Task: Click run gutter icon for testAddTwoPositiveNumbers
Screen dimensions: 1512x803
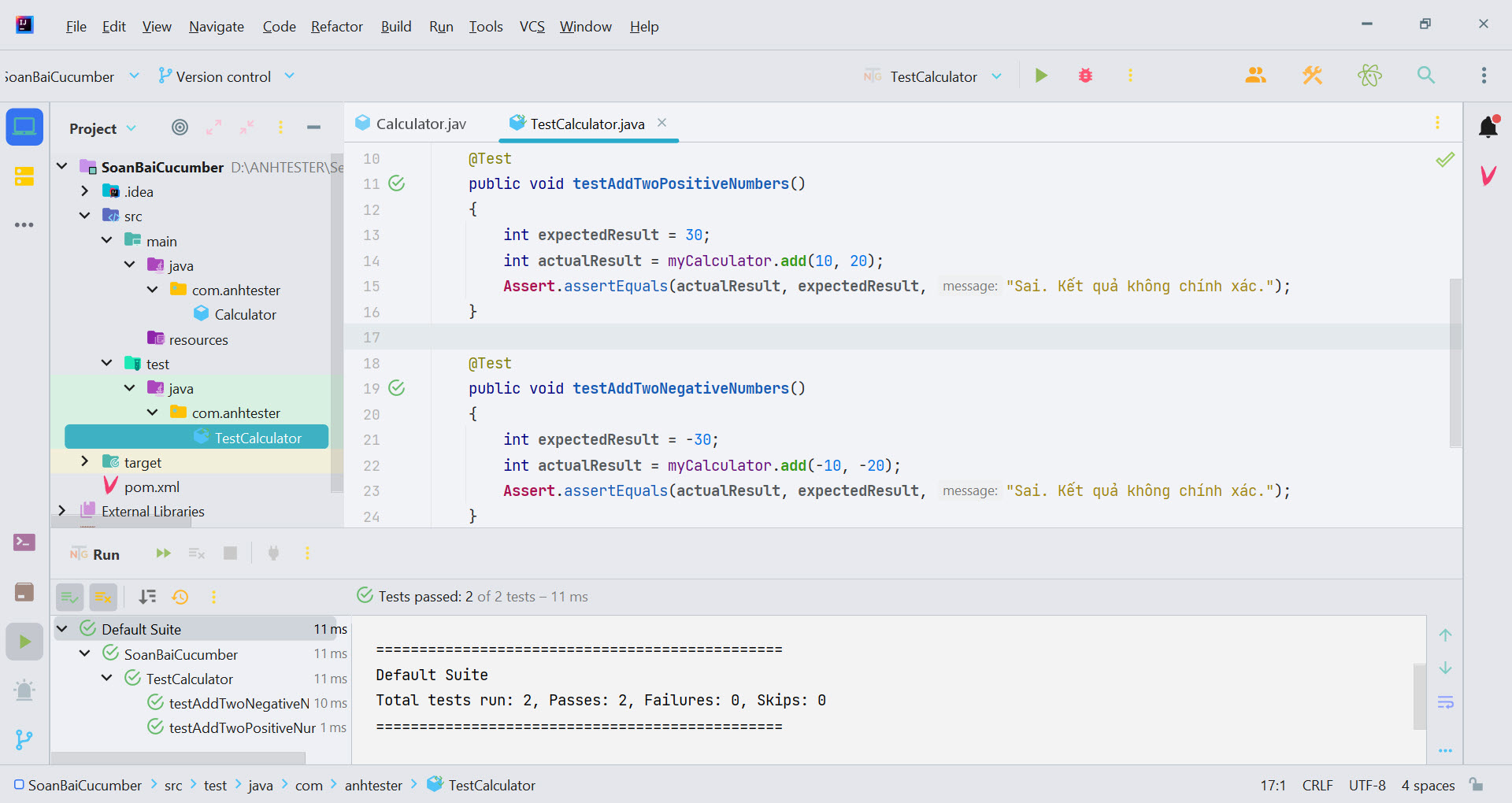Action: 397,183
